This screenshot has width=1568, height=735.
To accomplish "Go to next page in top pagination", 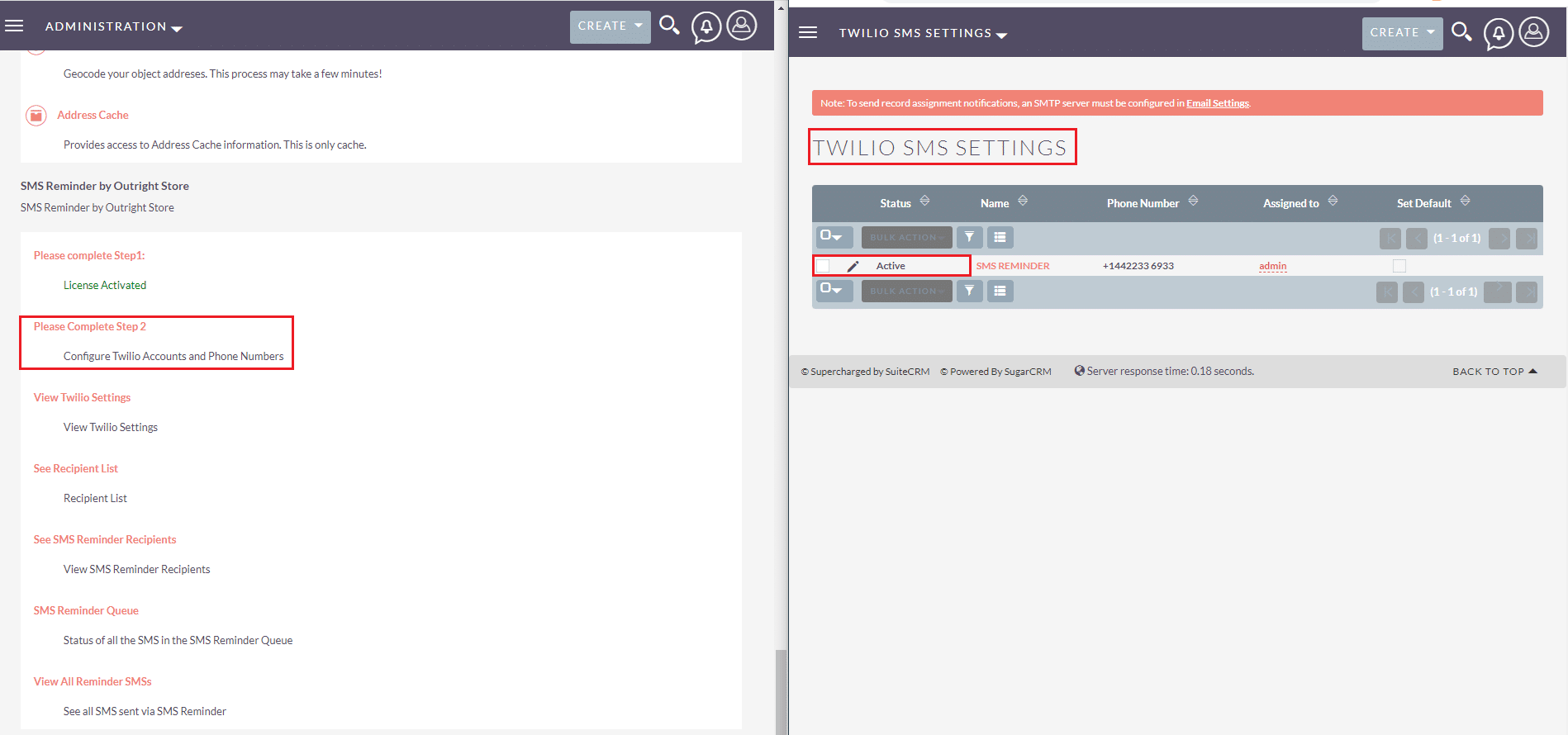I will 1499,239.
